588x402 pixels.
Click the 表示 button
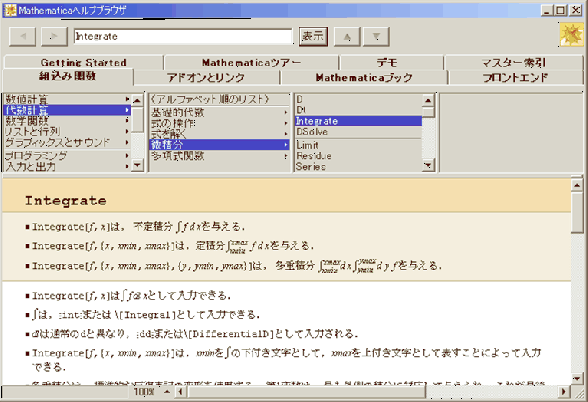(x=313, y=36)
